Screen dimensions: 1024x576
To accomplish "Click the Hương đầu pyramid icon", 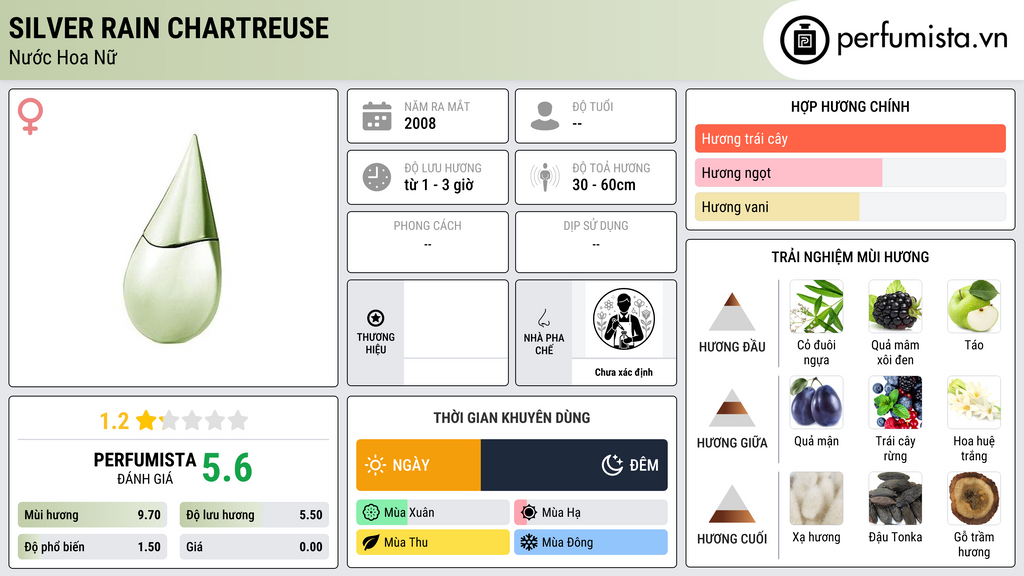I will point(732,312).
